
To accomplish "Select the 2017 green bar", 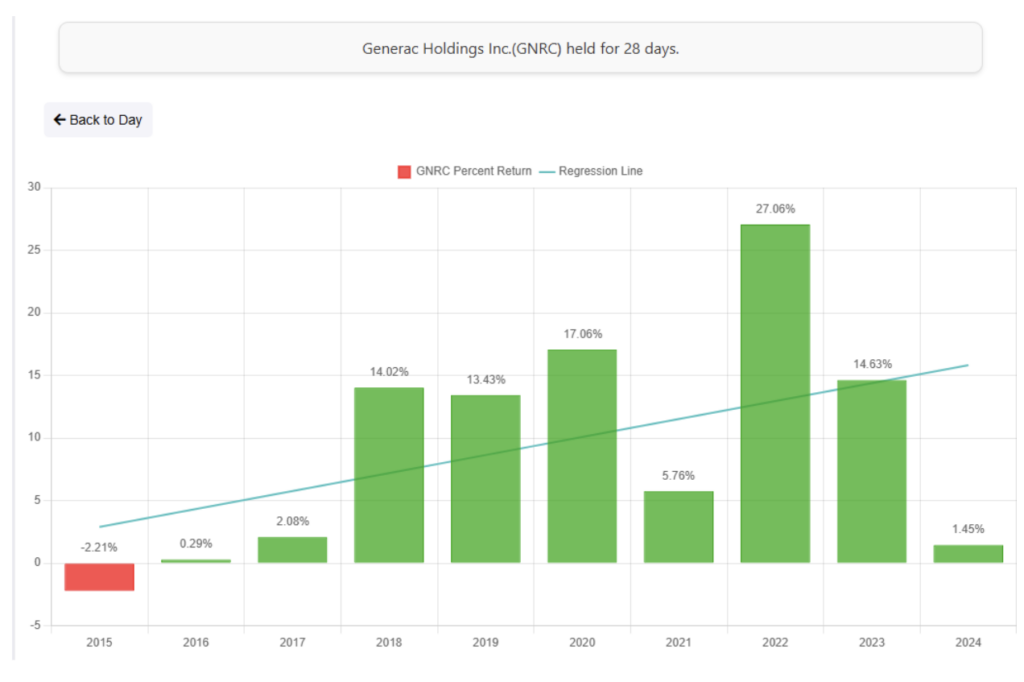I will [293, 550].
